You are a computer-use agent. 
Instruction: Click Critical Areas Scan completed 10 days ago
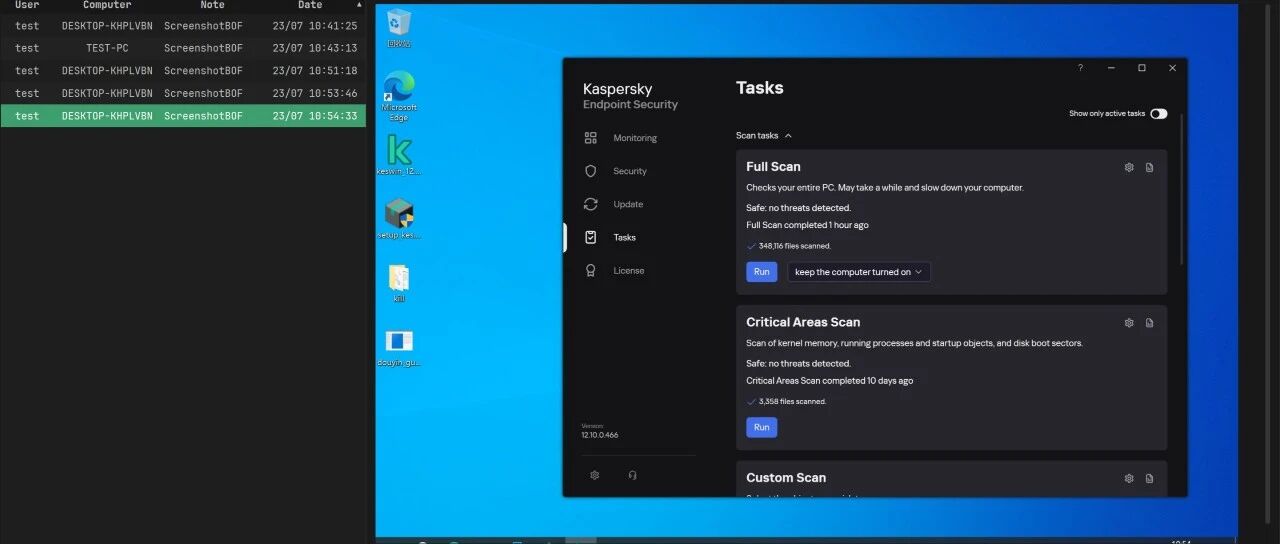(829, 381)
